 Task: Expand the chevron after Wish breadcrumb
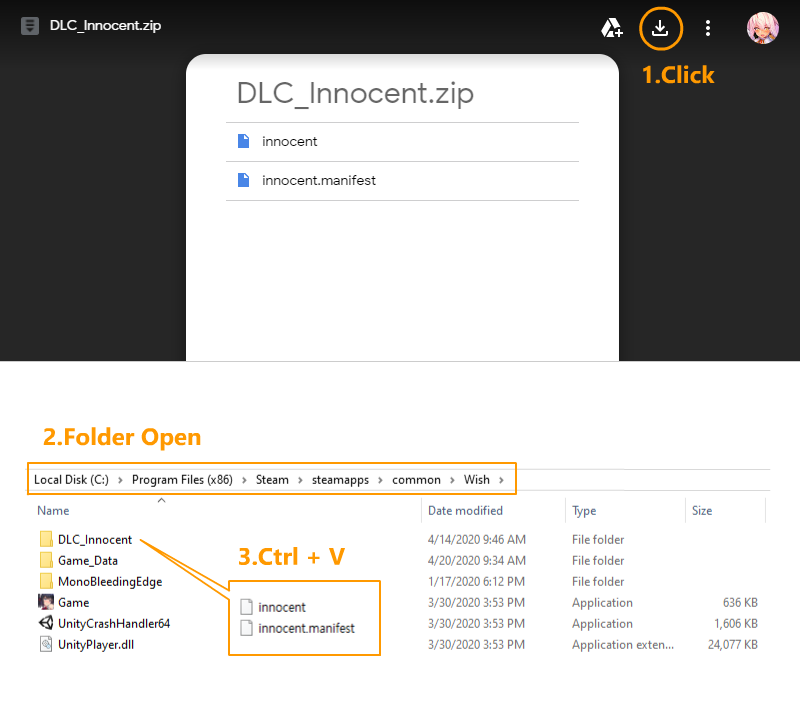point(502,480)
